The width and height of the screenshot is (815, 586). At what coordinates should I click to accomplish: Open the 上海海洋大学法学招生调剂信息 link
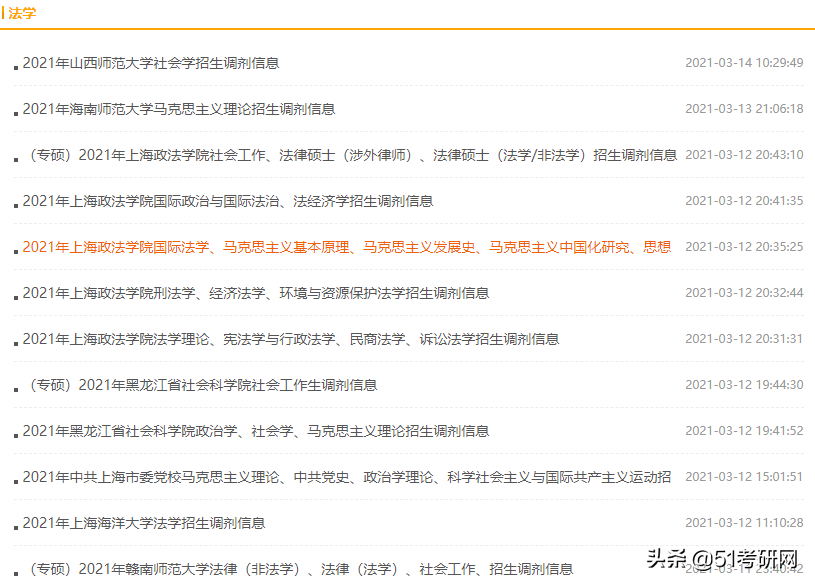tap(145, 522)
